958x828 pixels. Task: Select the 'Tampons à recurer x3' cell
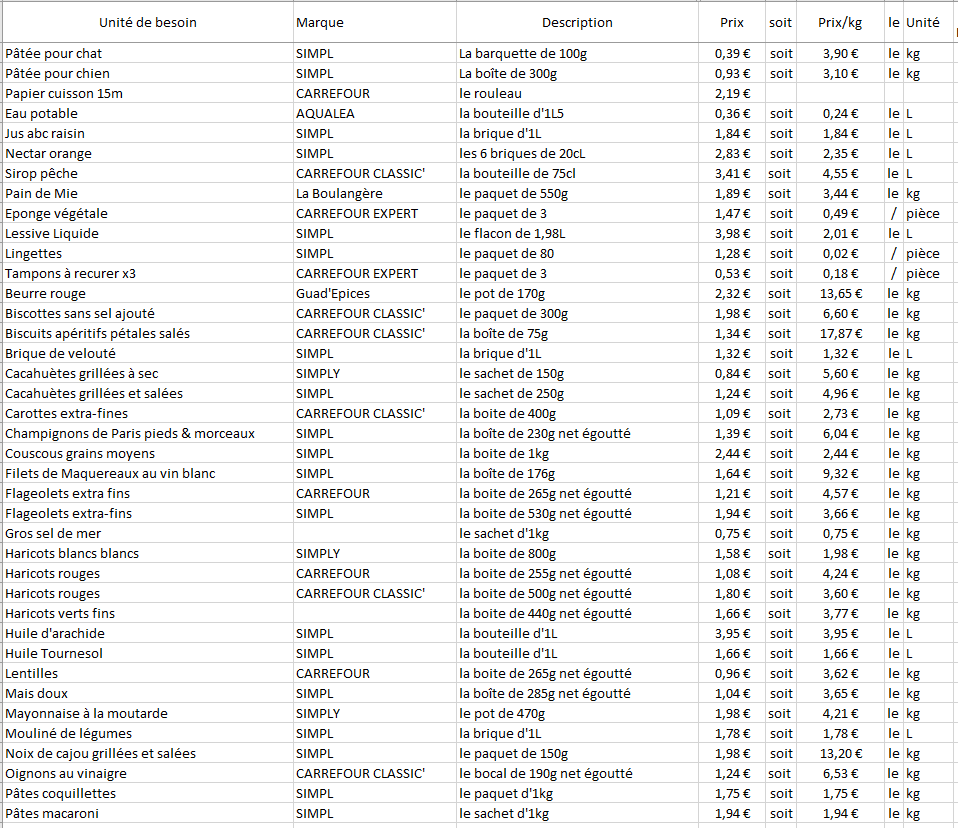tap(148, 274)
